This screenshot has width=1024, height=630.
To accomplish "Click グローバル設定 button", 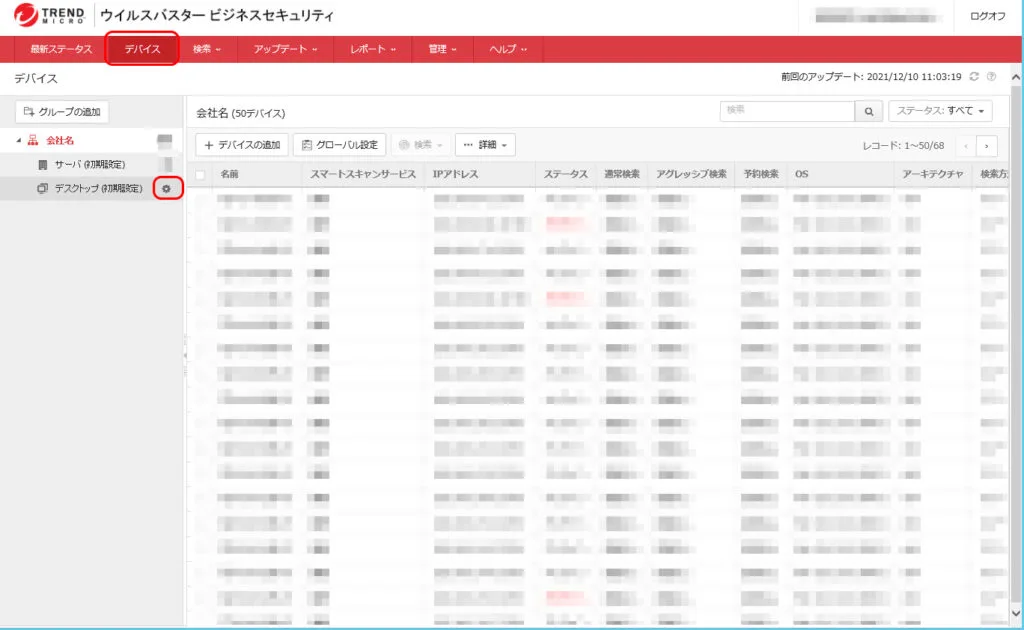I will tap(340, 145).
